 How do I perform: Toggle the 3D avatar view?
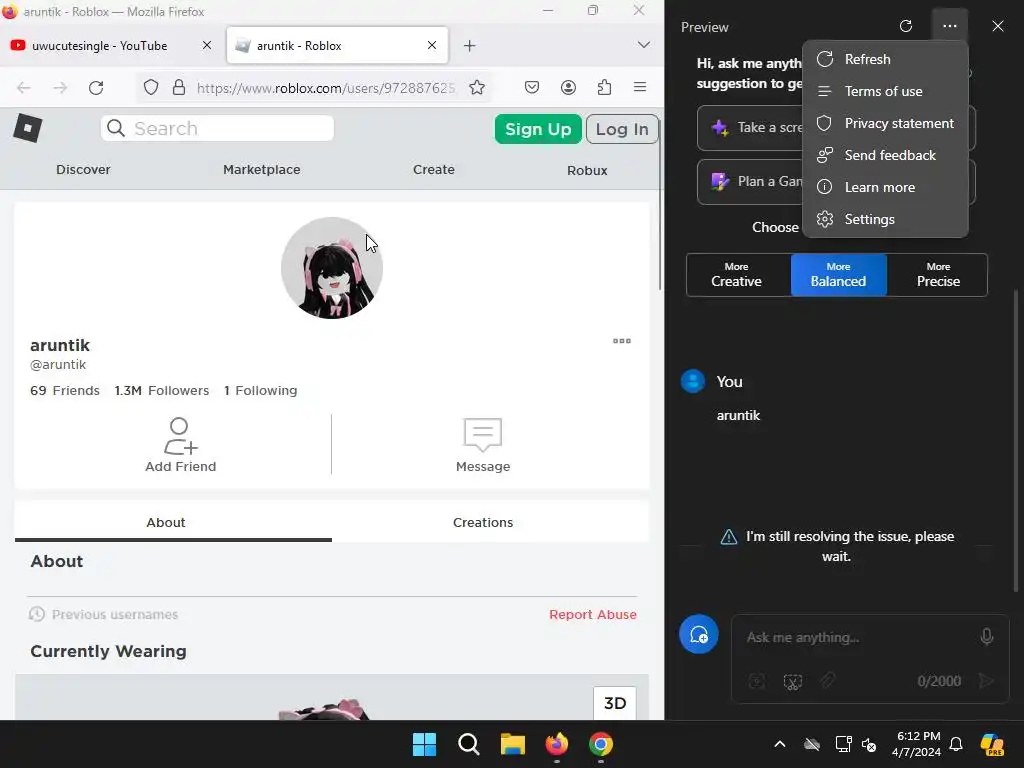tap(615, 703)
